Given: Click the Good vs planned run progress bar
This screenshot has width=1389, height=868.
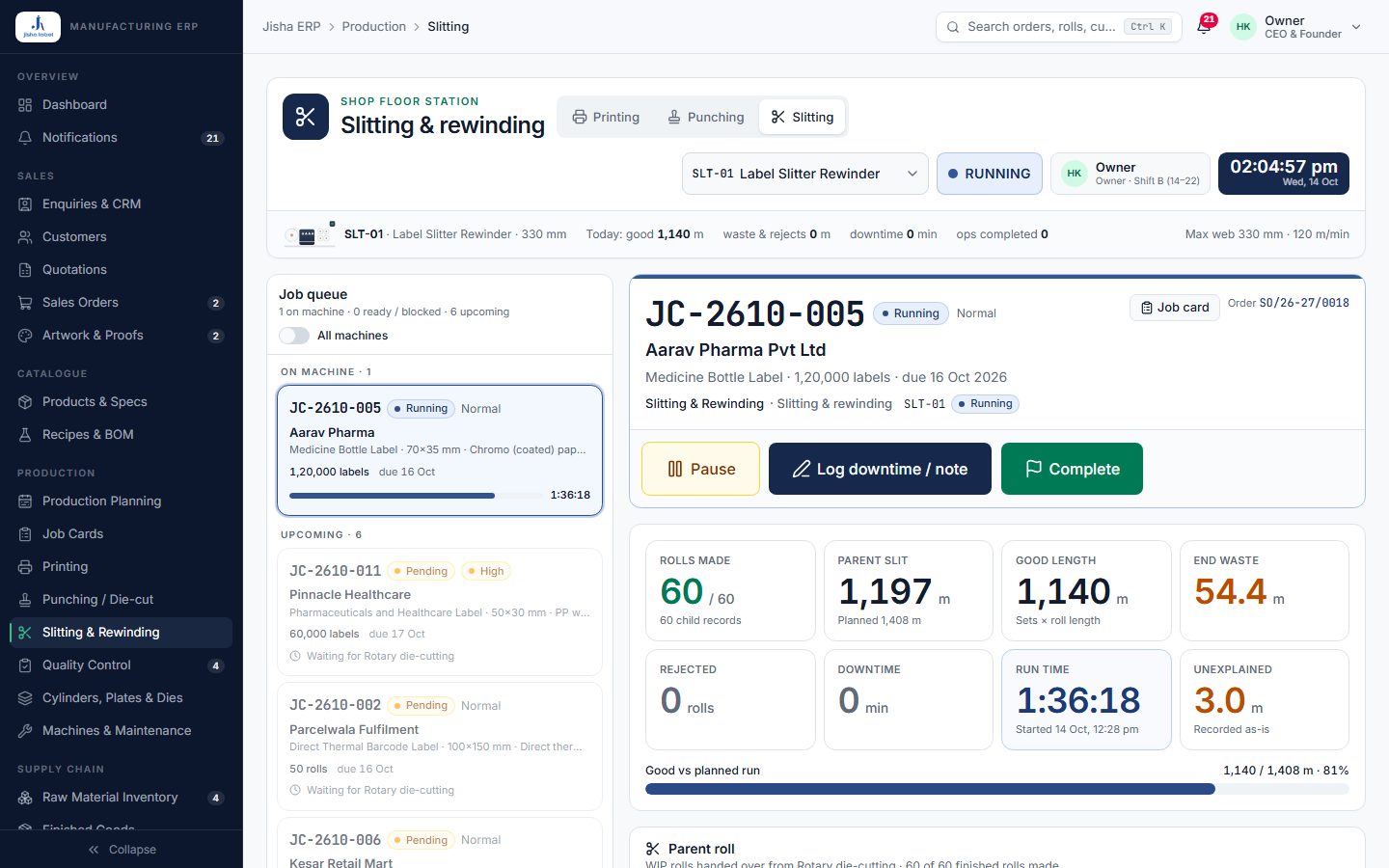Looking at the screenshot, I should 997,789.
